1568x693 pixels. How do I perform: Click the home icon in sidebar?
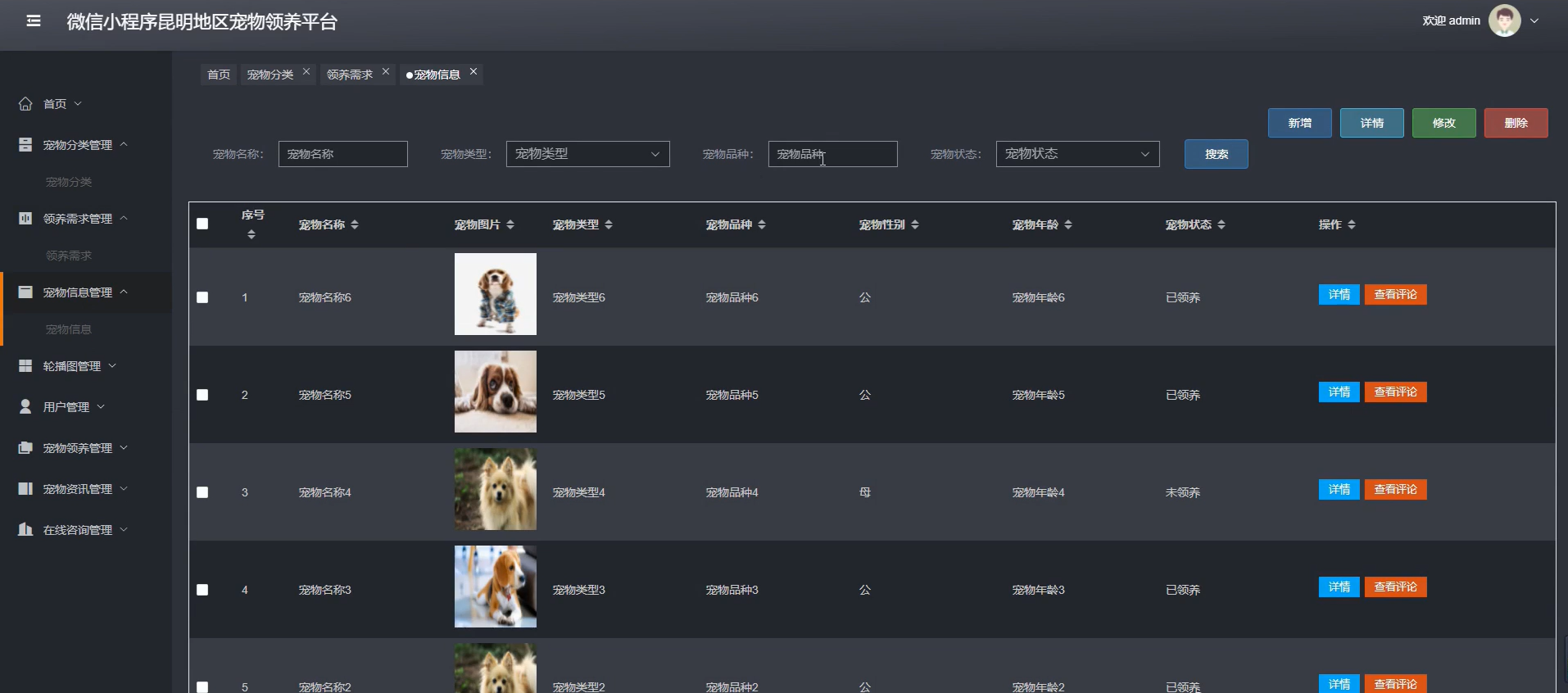[x=25, y=104]
